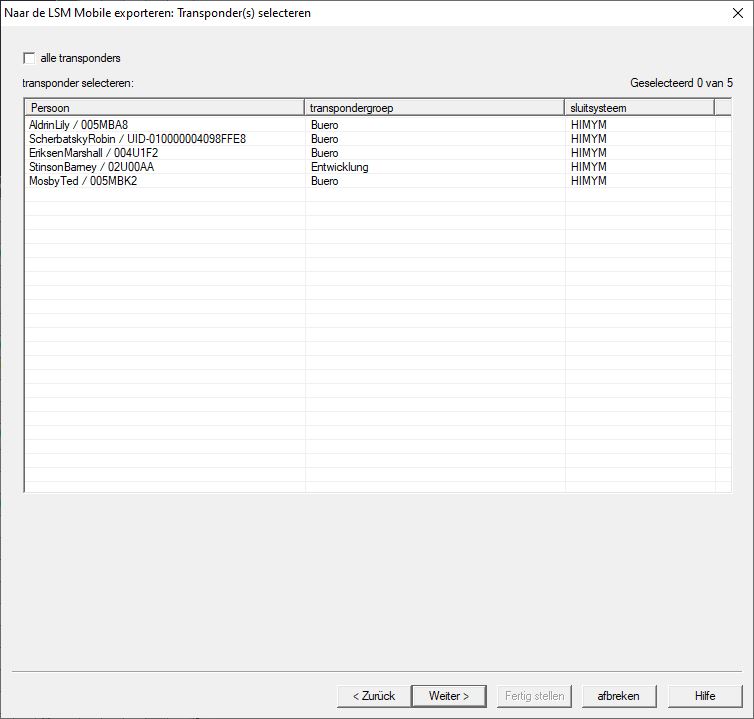Click Buero cell in the AldrinLily row
The width and height of the screenshot is (754, 719).
point(324,125)
